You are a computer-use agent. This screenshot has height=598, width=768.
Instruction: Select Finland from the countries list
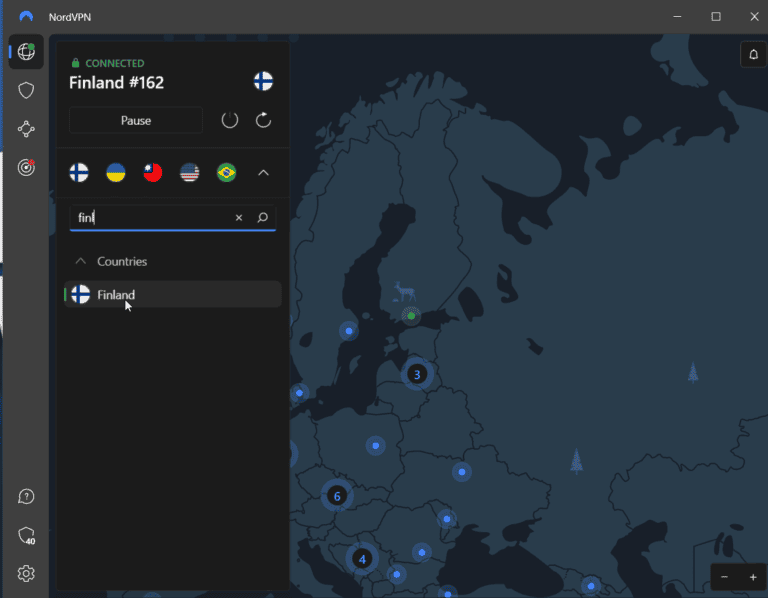116,295
